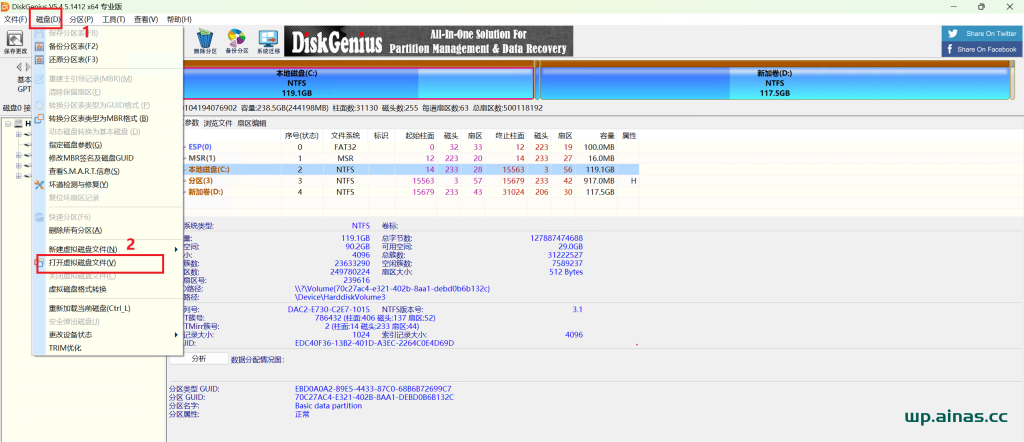Viewport: 1024px width, 442px height.
Task: Open the 工具(T) menu
Action: [113, 20]
